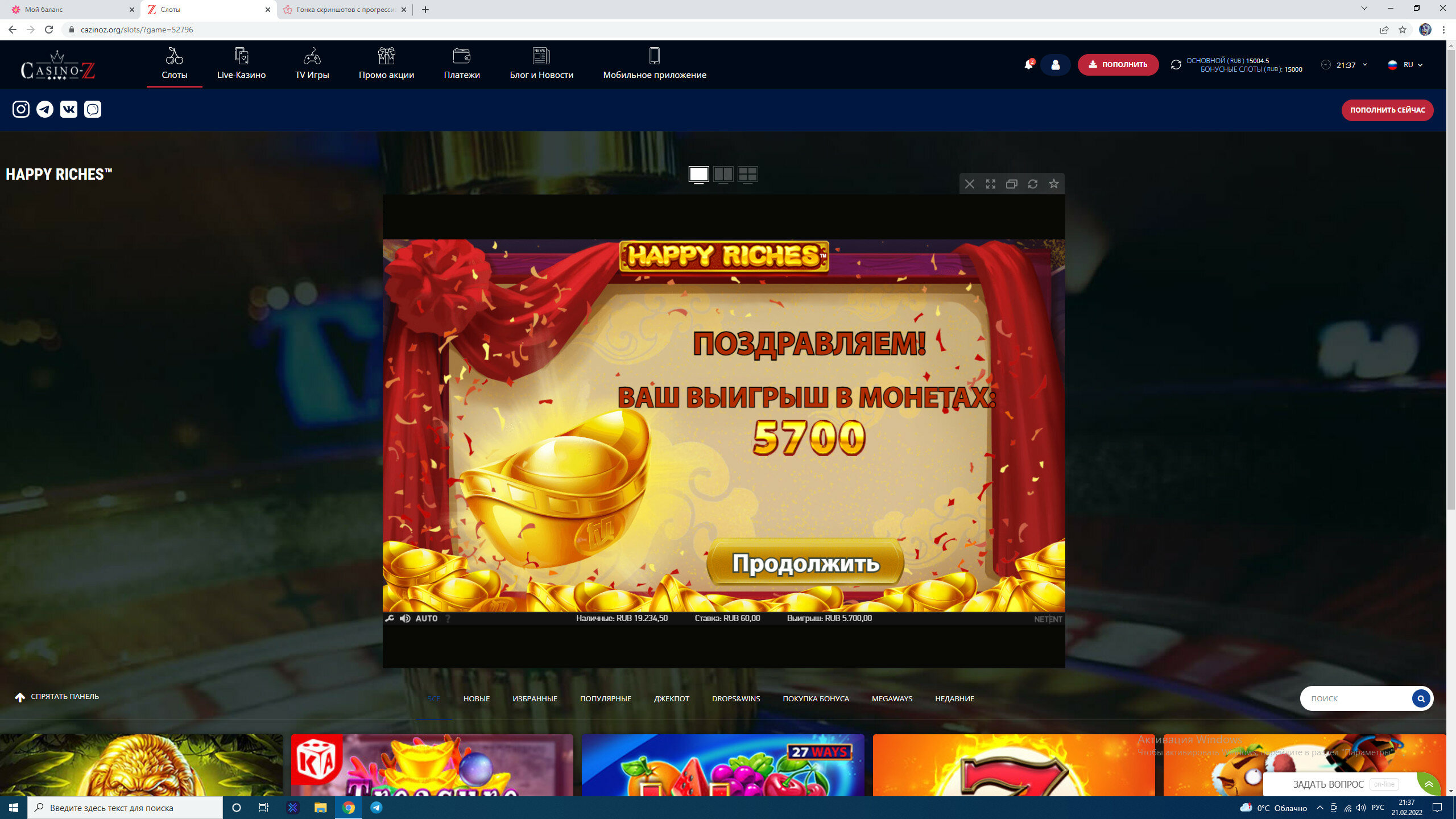
Task: Collapse panel with Спрятать панель
Action: click(57, 697)
